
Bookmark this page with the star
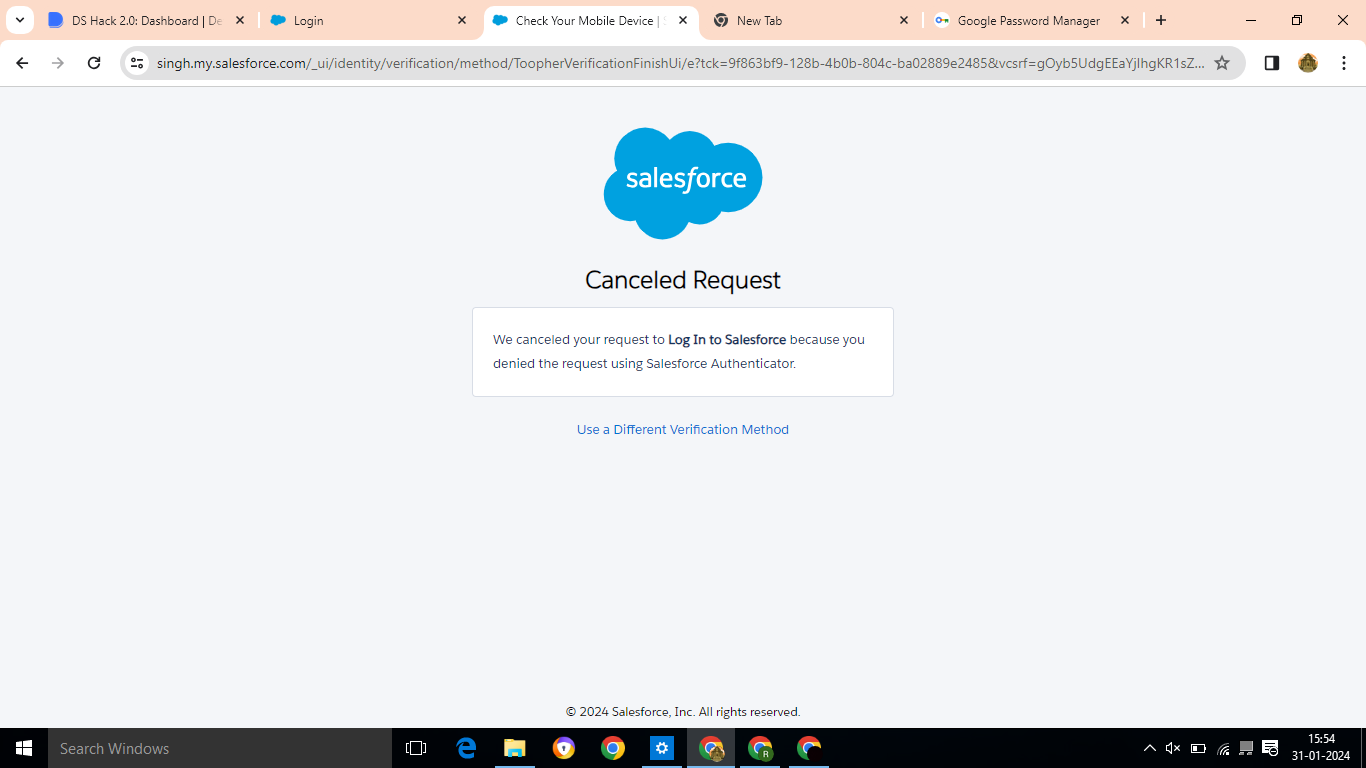click(x=1222, y=63)
